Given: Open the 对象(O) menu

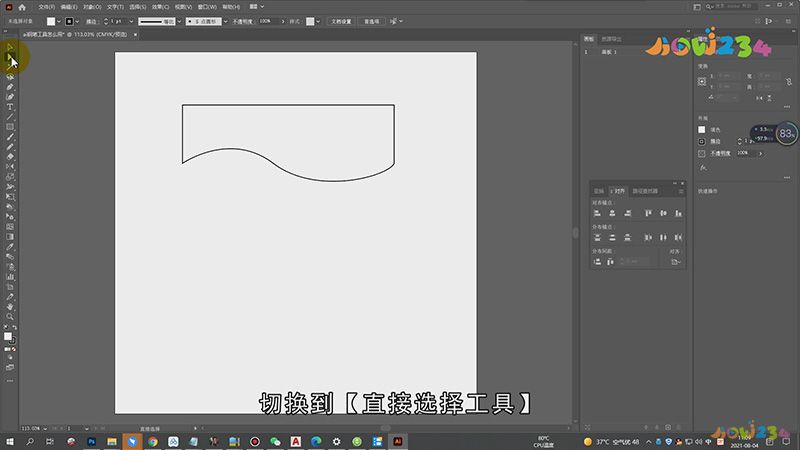Looking at the screenshot, I should click(92, 7).
